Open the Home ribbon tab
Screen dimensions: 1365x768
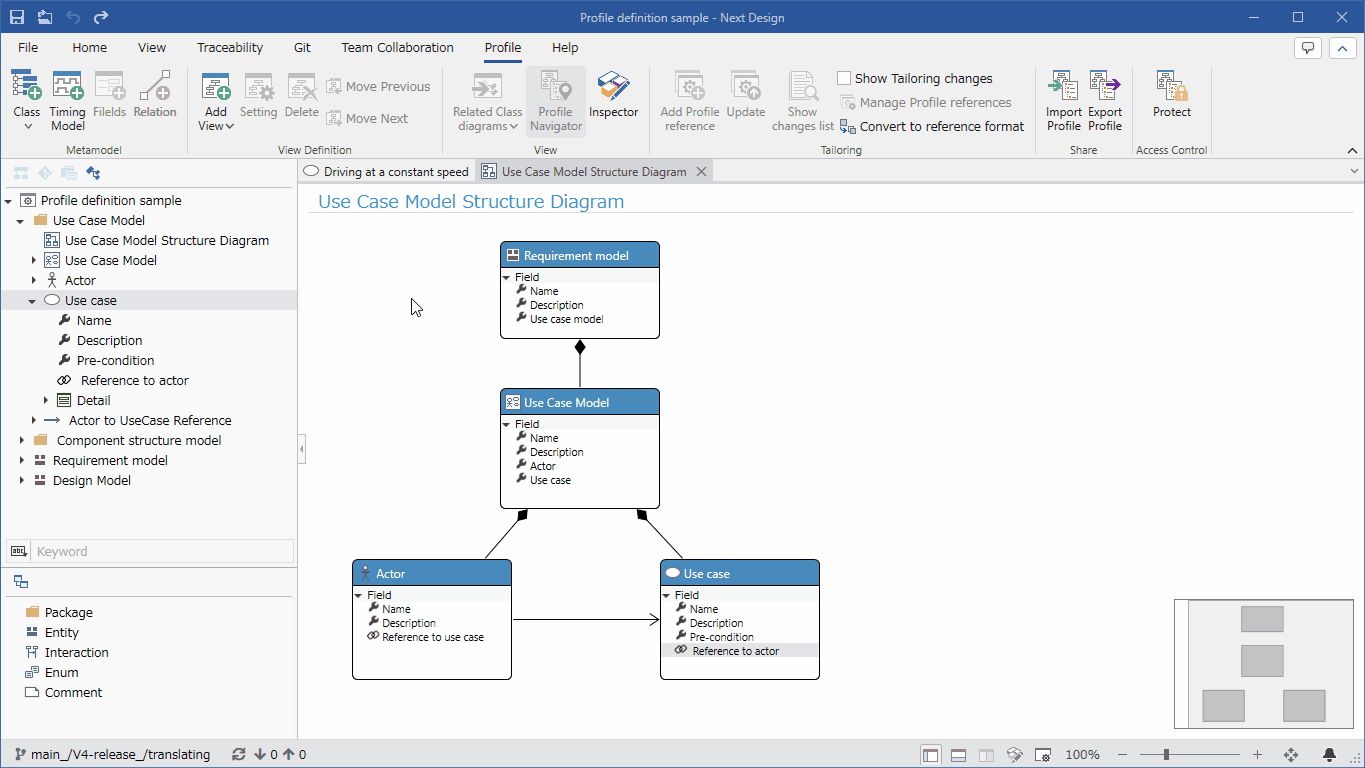click(x=90, y=47)
